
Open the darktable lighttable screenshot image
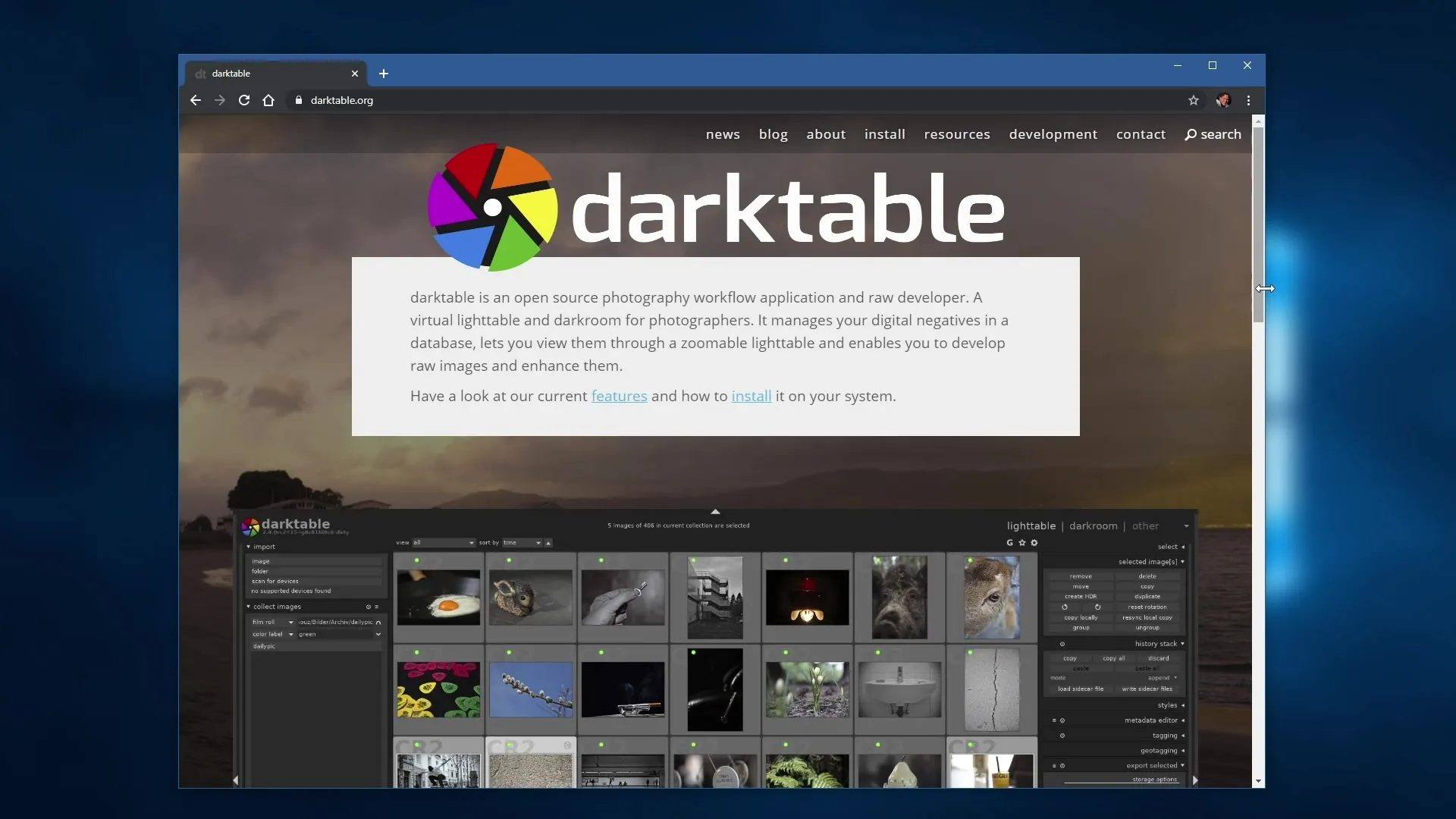click(x=715, y=648)
